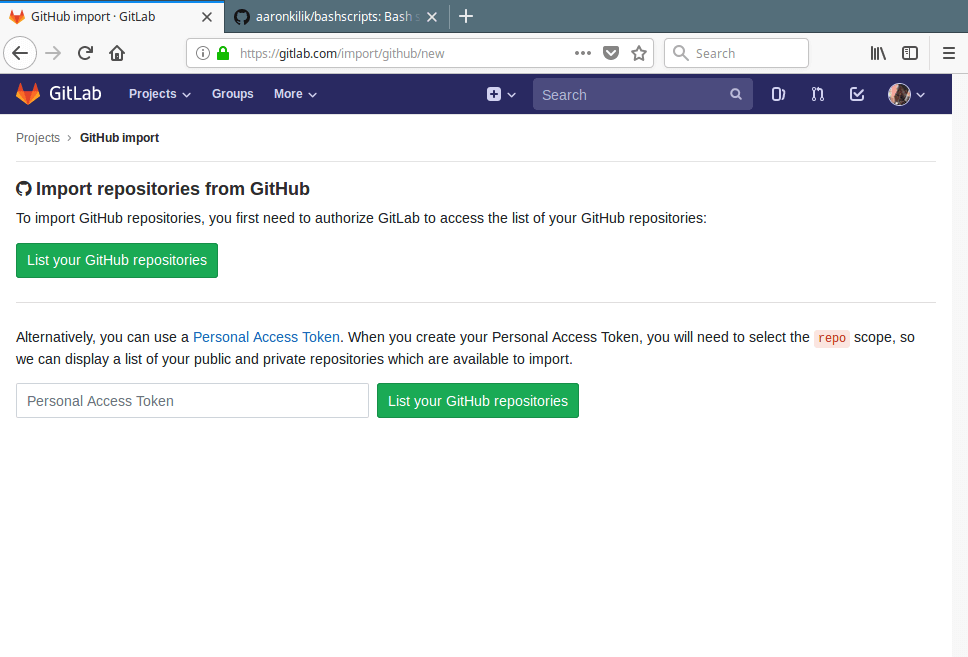
Task: Toggle the browser sidebar view
Action: pos(910,53)
